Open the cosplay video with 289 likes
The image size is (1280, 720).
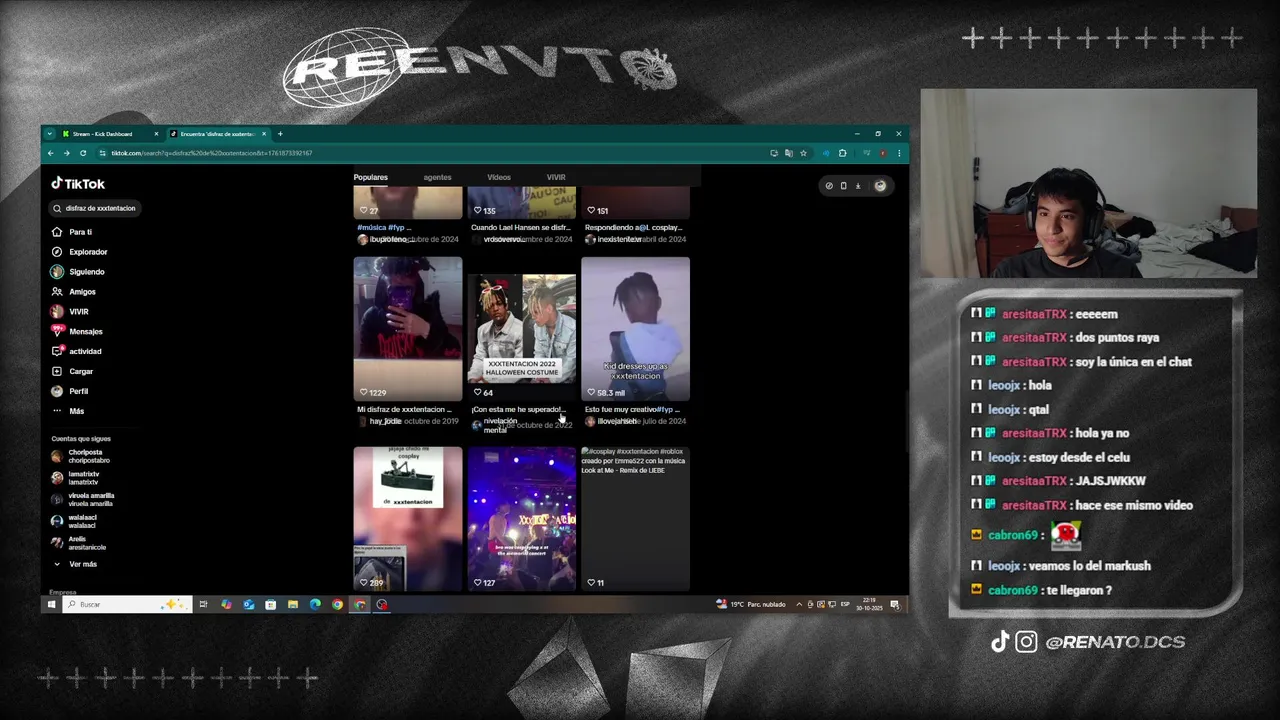[408, 518]
